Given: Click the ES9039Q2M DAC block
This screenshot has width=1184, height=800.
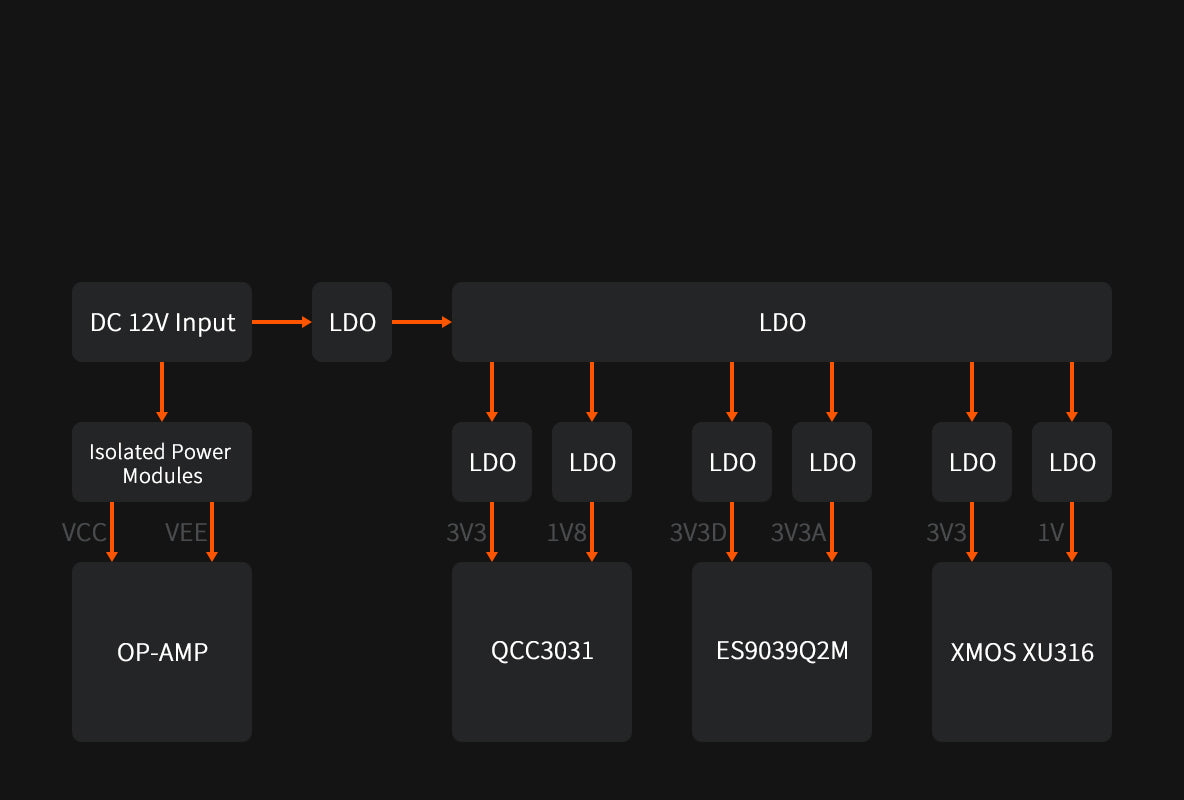Looking at the screenshot, I should click(x=782, y=652).
